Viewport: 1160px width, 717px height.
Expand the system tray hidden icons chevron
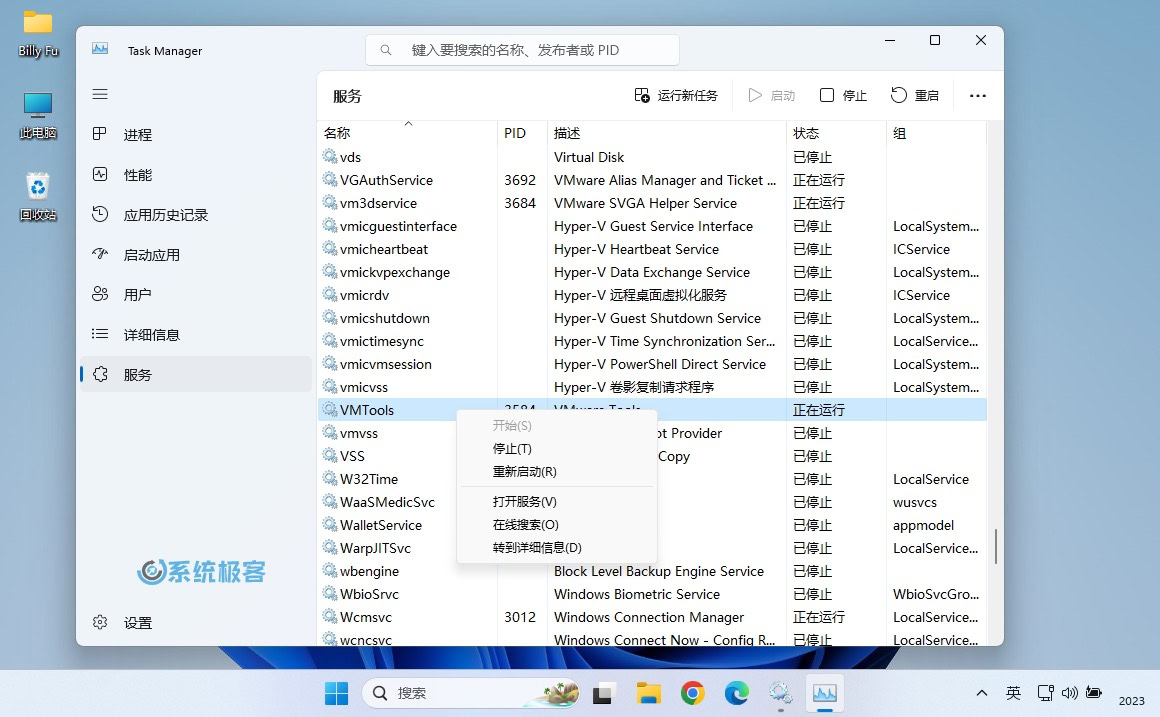pos(982,693)
